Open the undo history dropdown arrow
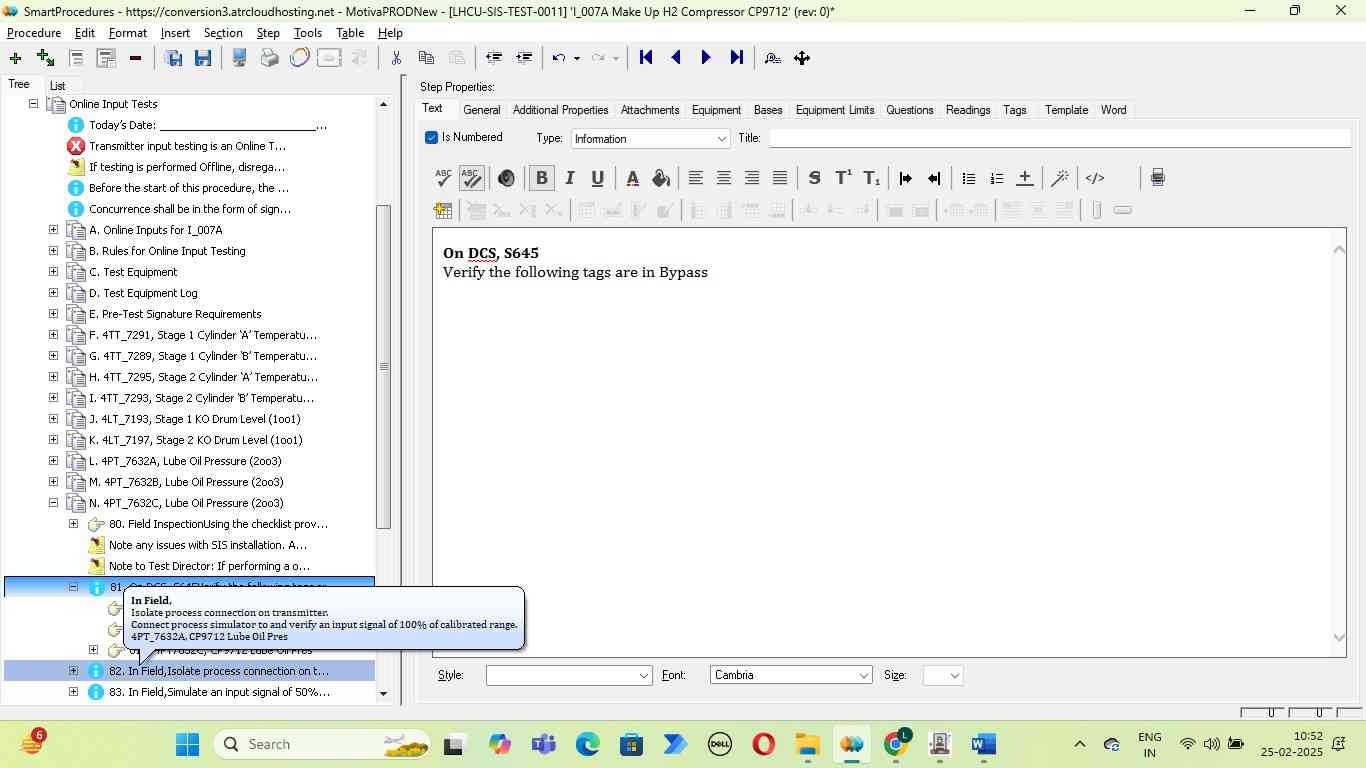 point(576,58)
